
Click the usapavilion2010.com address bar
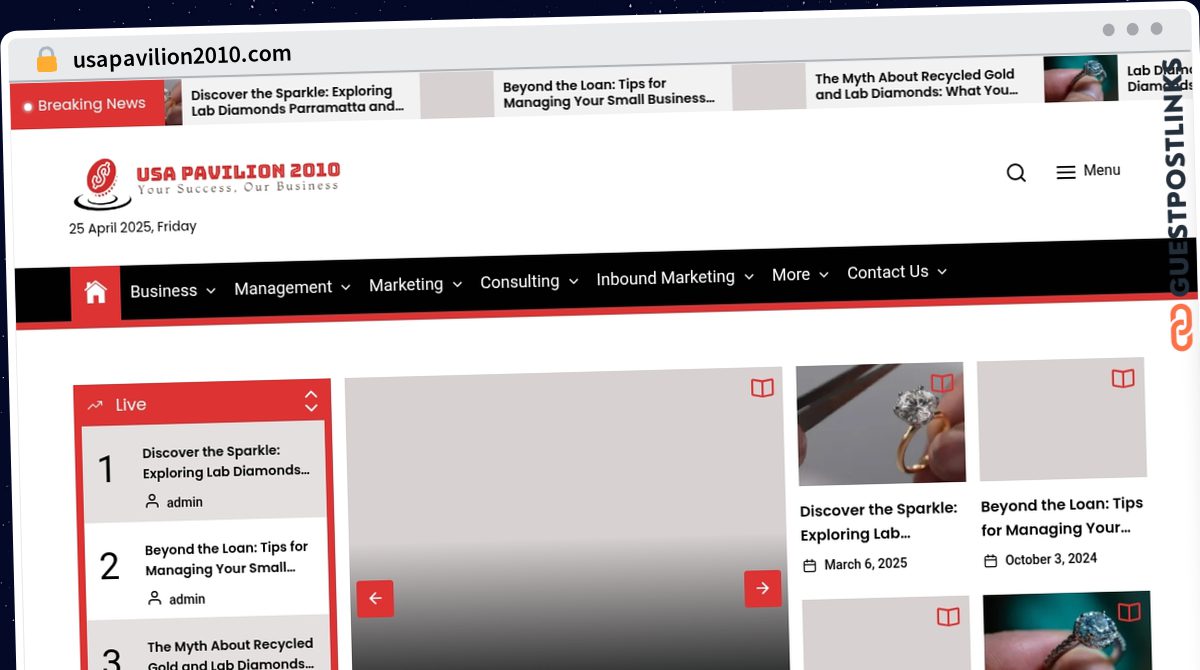click(182, 56)
